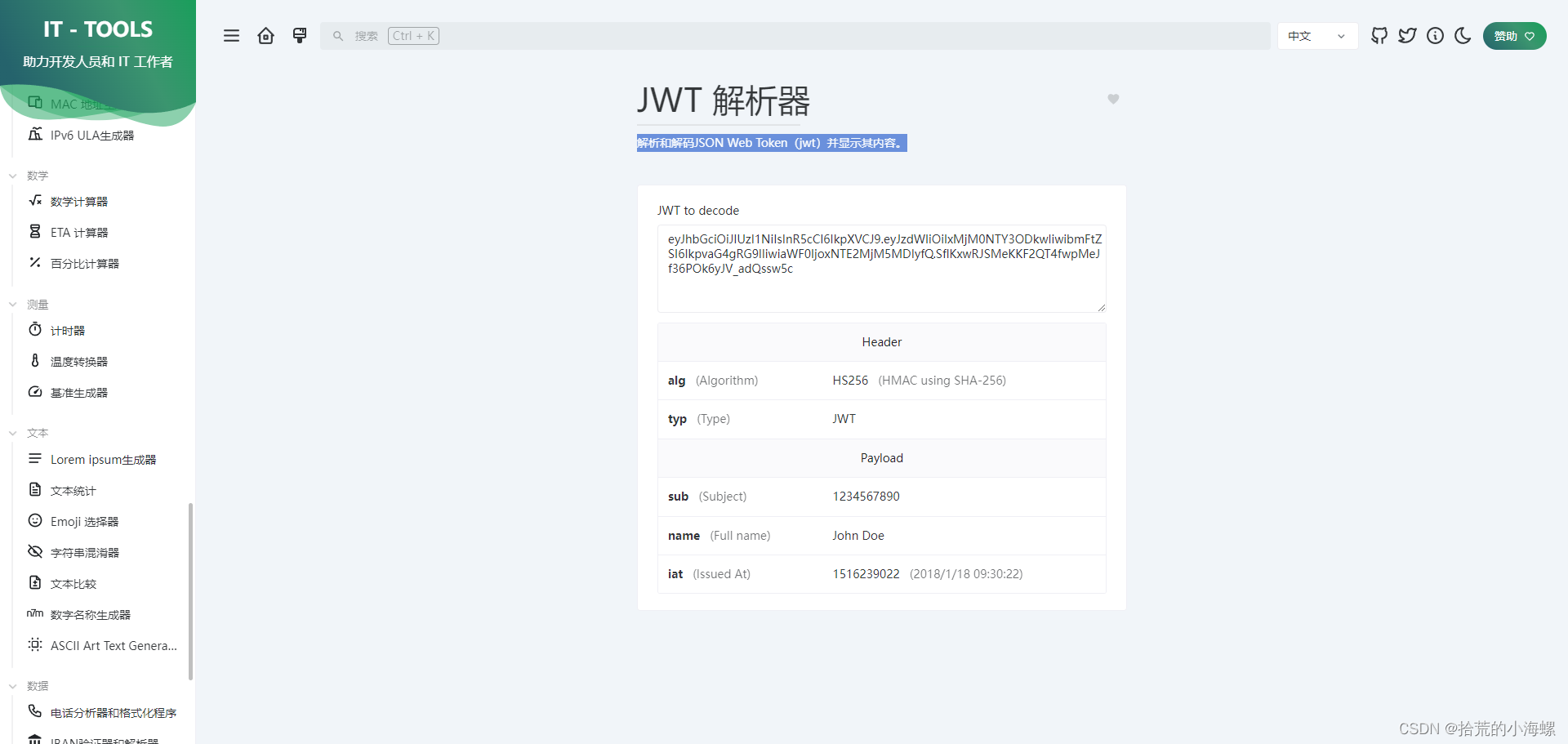Add JWT parser to favorites heart
Screen dimensions: 1568x744
click(1113, 99)
